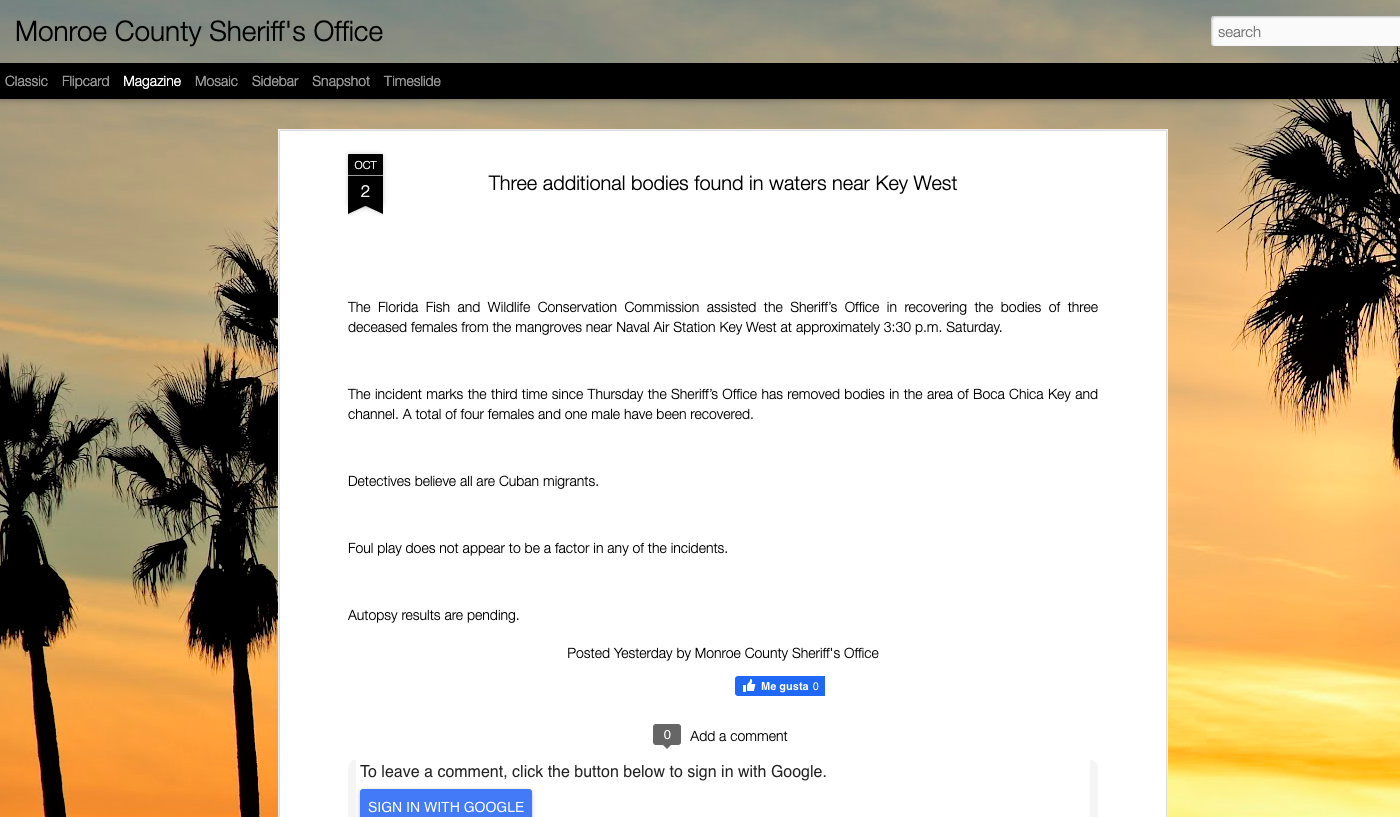Viewport: 1400px width, 817px height.
Task: Switch to Classic view
Action: 26,81
